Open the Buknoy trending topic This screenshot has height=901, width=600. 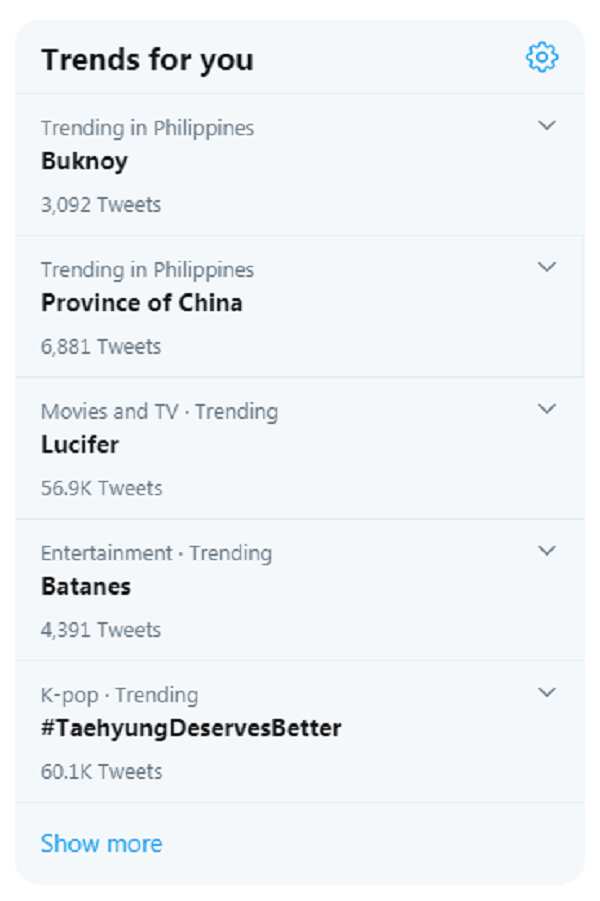pos(84,161)
